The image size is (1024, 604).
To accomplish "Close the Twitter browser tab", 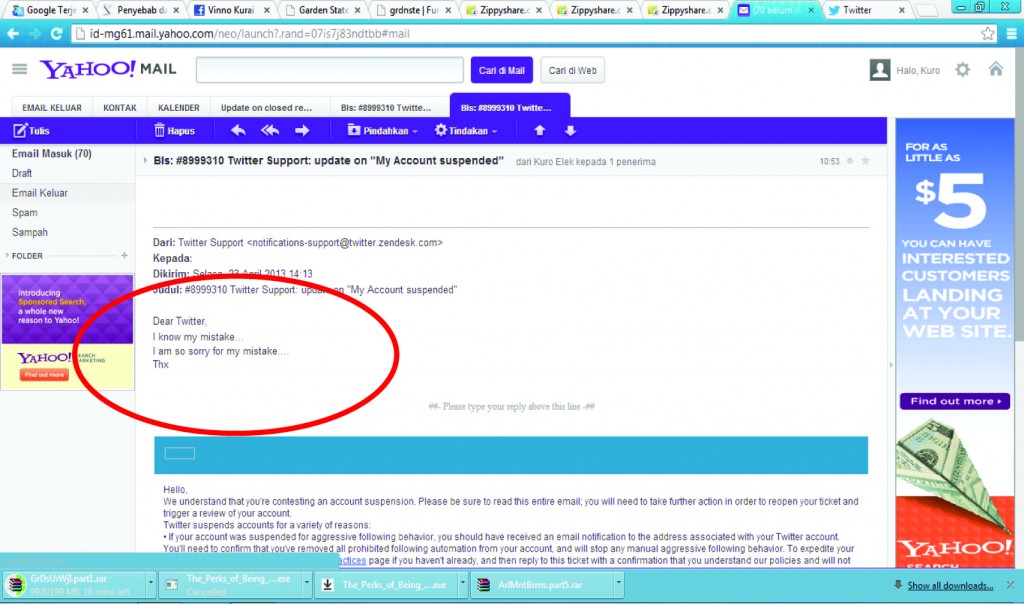I will point(902,10).
